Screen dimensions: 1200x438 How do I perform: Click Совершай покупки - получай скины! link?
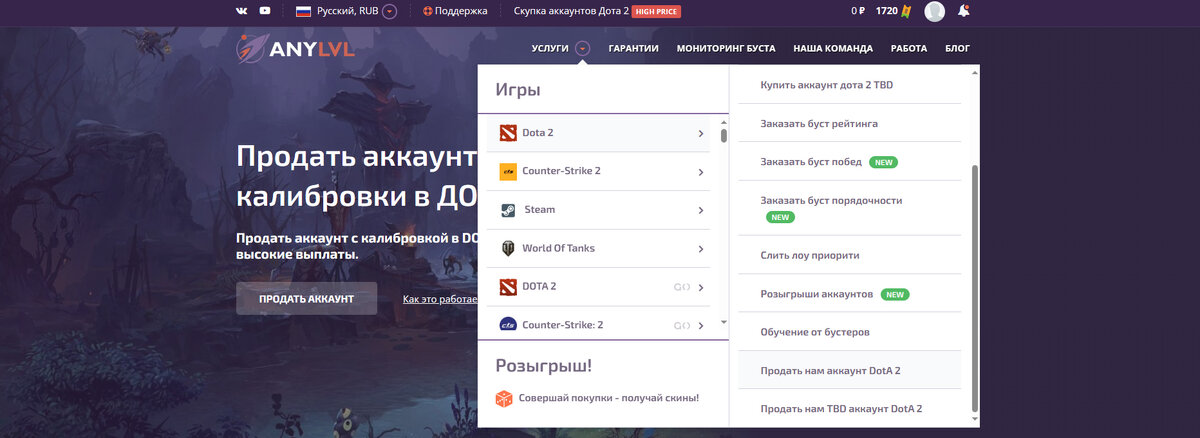609,398
